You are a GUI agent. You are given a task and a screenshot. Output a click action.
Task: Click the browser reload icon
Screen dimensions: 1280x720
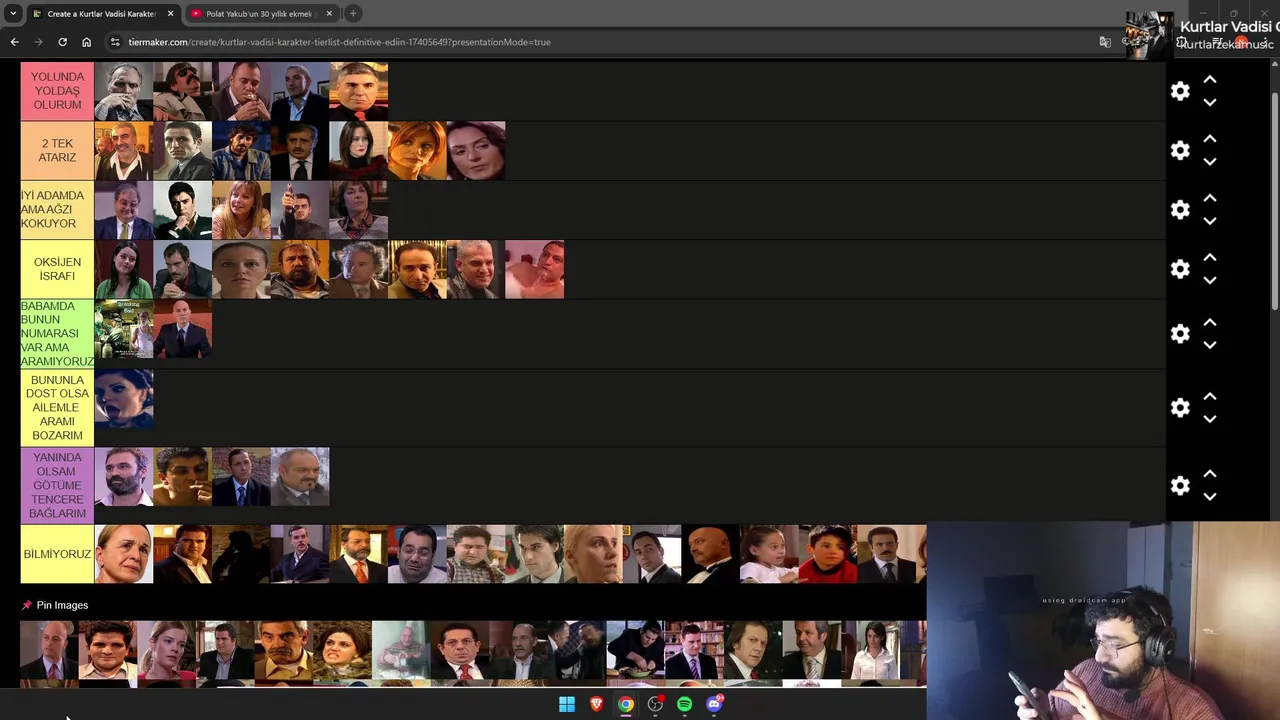62,42
